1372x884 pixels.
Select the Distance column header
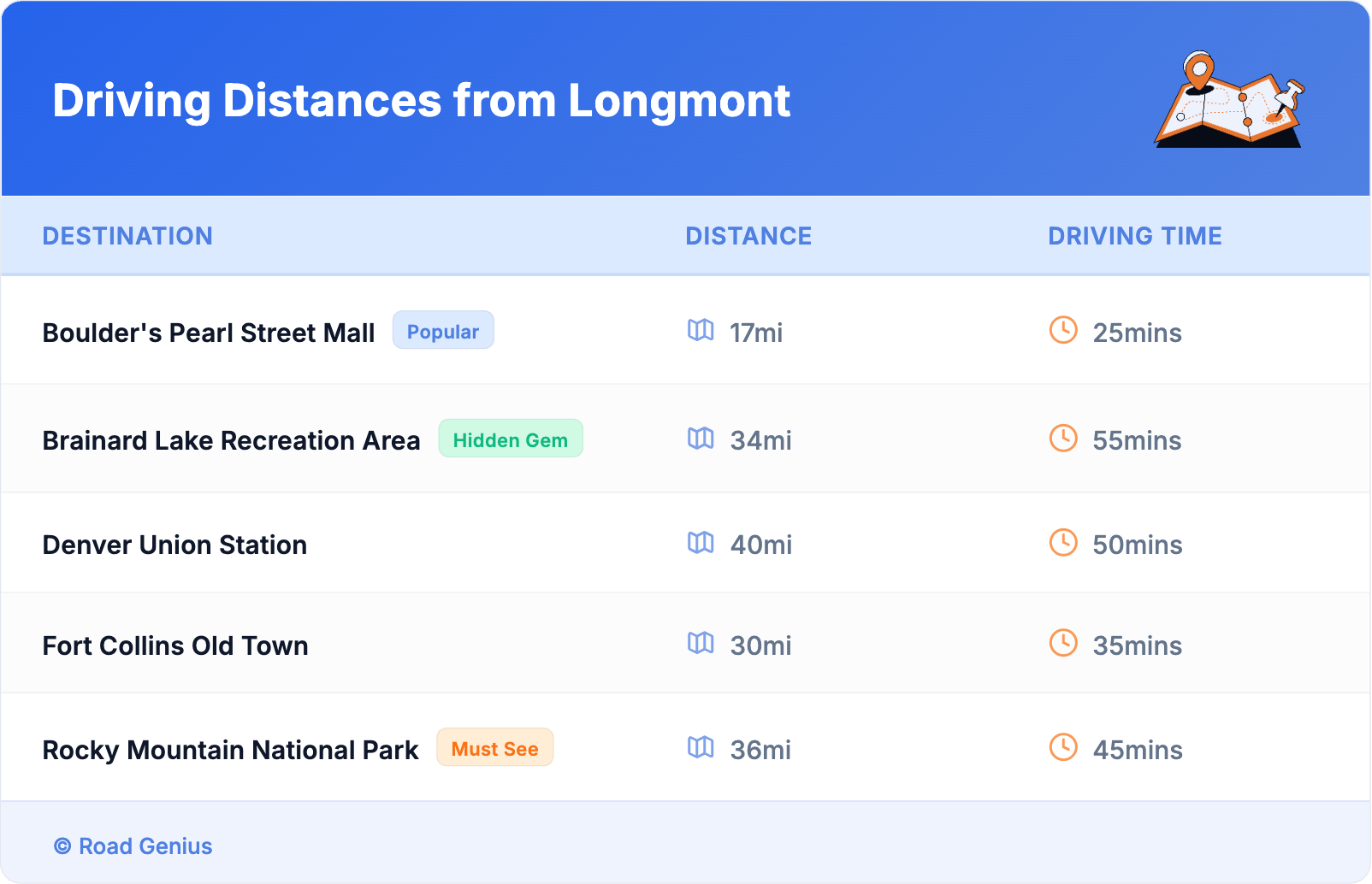point(748,236)
